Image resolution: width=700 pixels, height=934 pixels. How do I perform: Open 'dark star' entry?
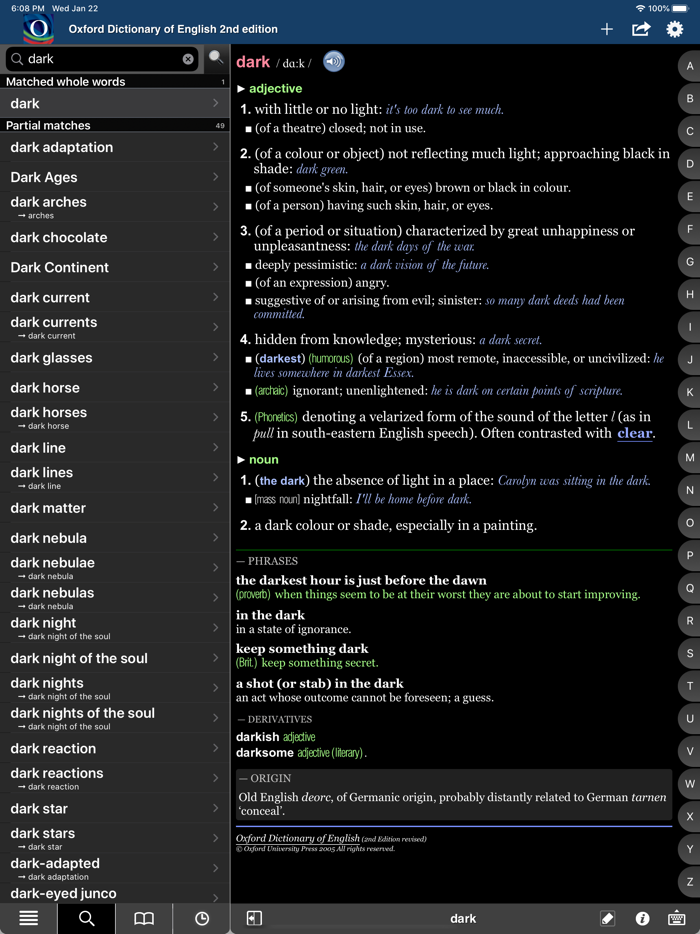tap(114, 809)
